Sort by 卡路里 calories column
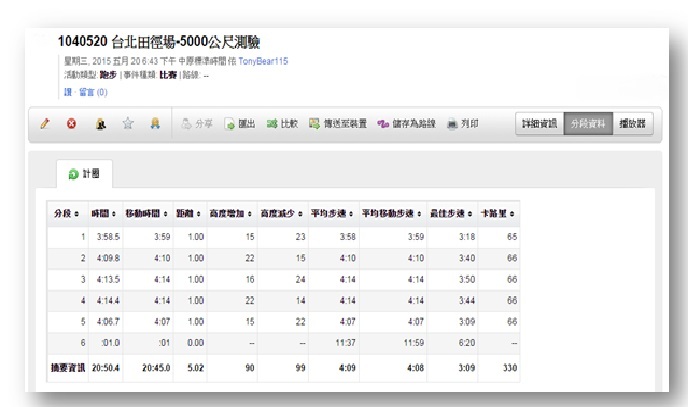 coord(498,213)
